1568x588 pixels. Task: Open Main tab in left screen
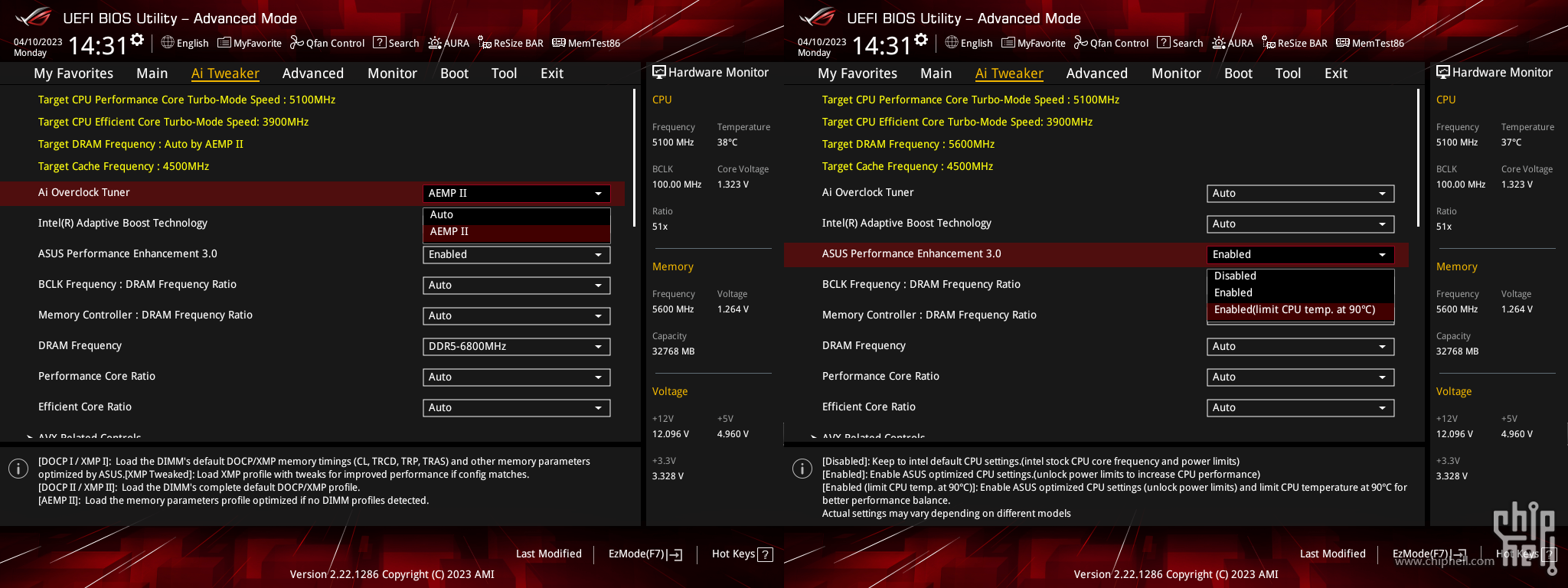152,73
